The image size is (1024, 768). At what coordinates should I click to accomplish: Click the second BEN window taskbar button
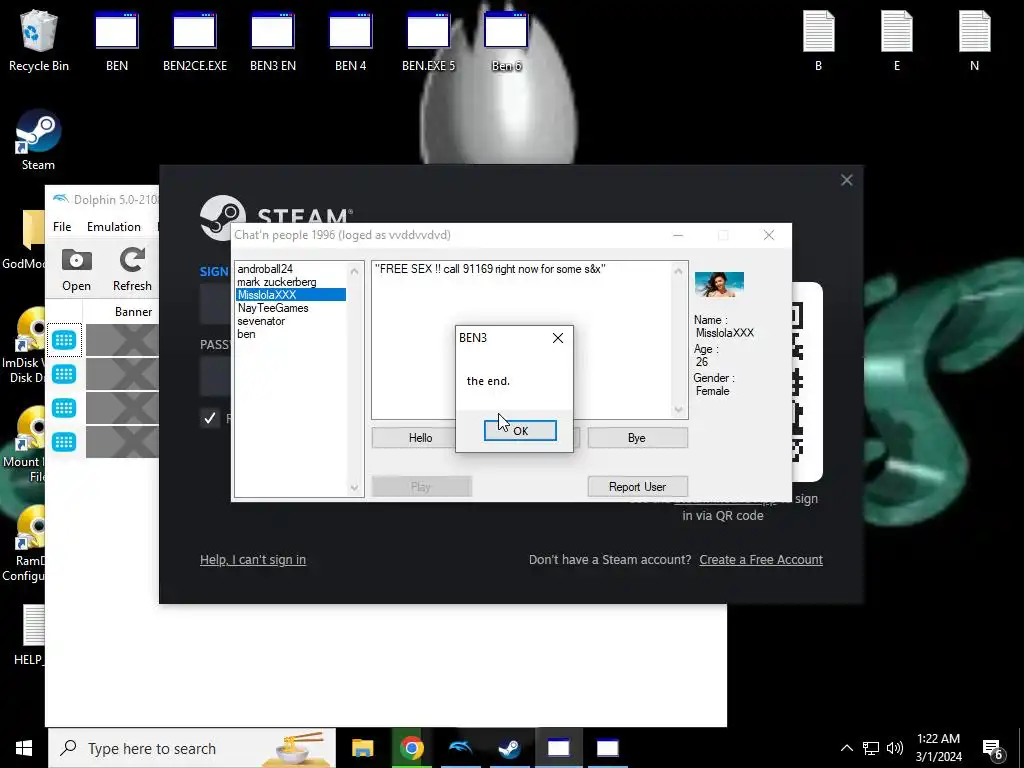tap(607, 748)
